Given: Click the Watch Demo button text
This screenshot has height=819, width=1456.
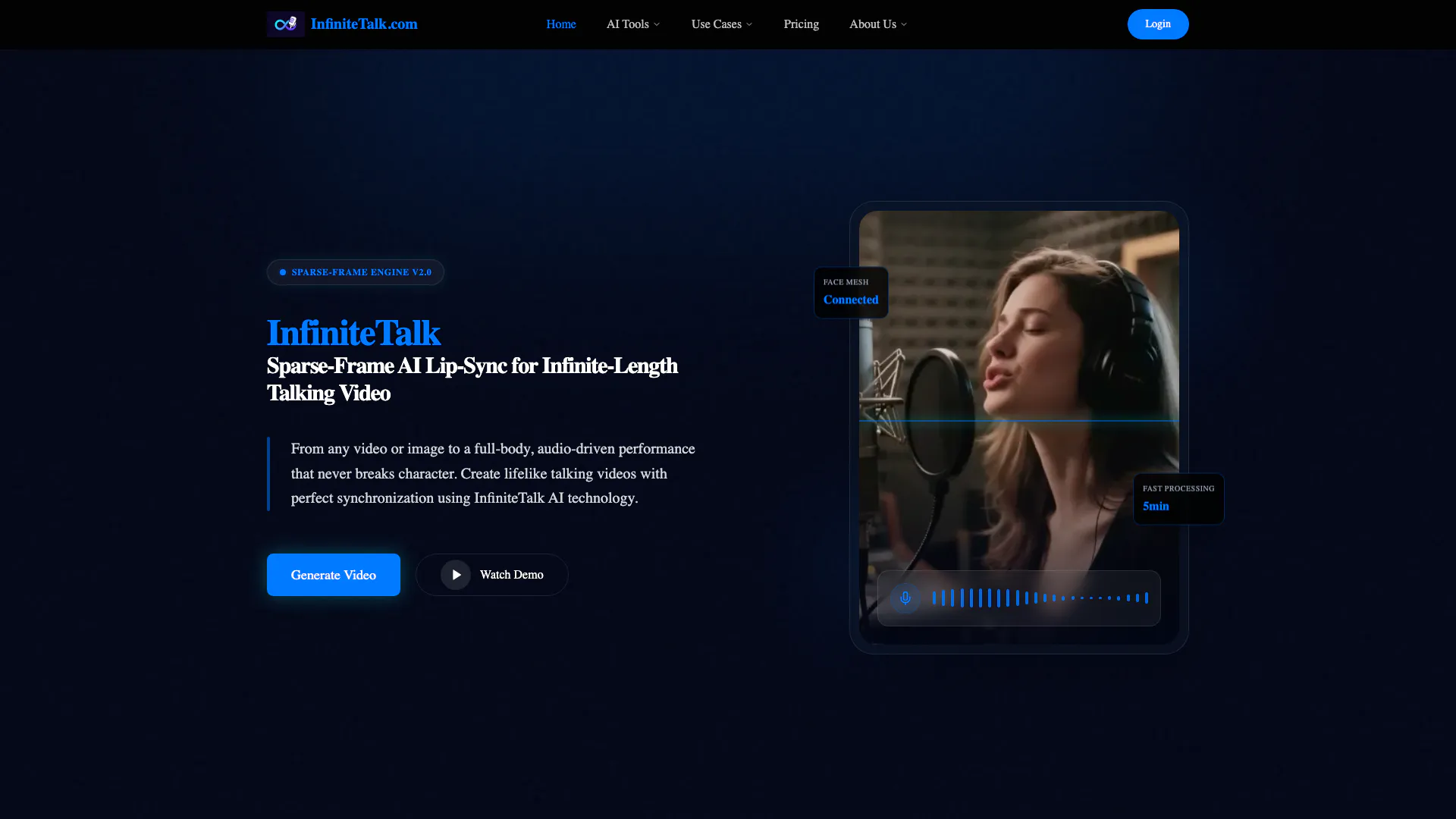Looking at the screenshot, I should point(511,575).
